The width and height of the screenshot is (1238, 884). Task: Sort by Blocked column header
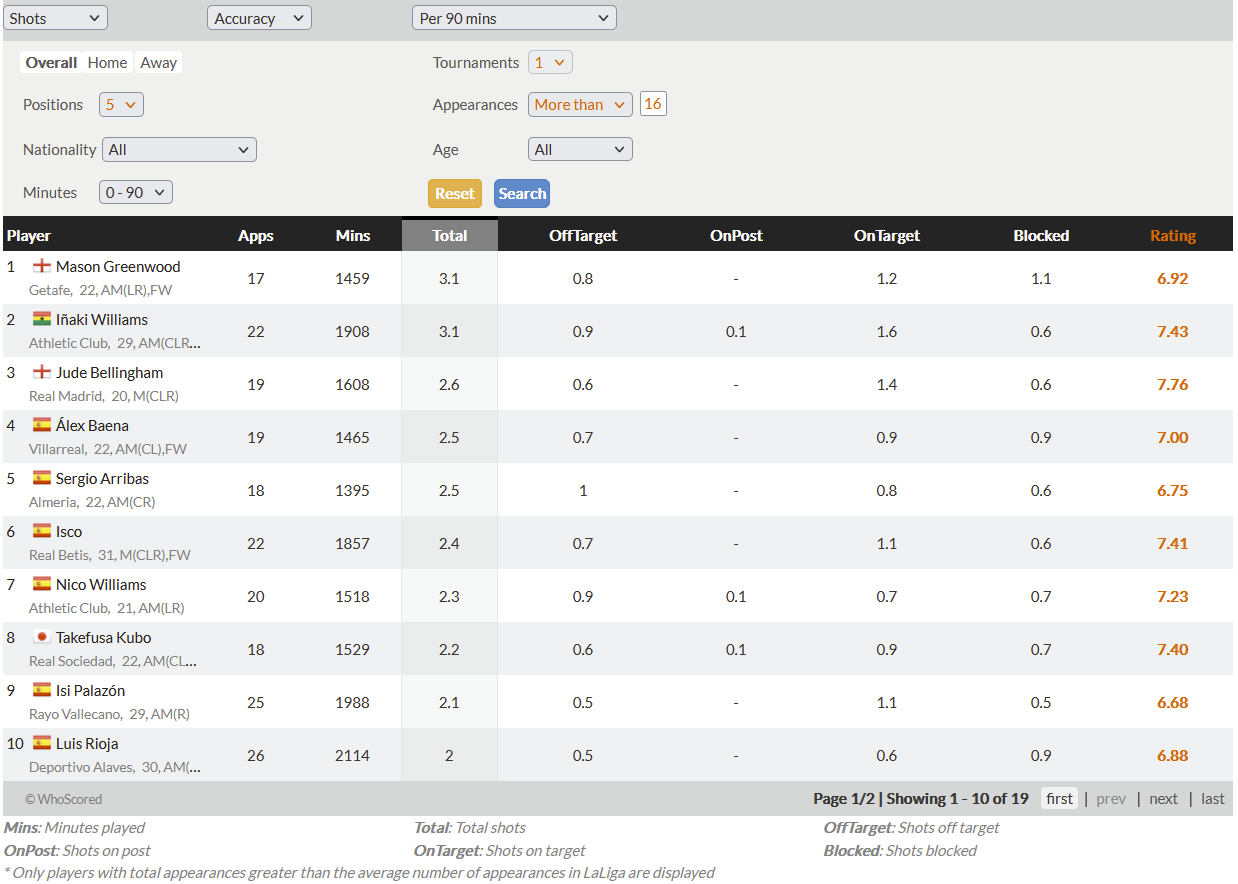point(1041,236)
